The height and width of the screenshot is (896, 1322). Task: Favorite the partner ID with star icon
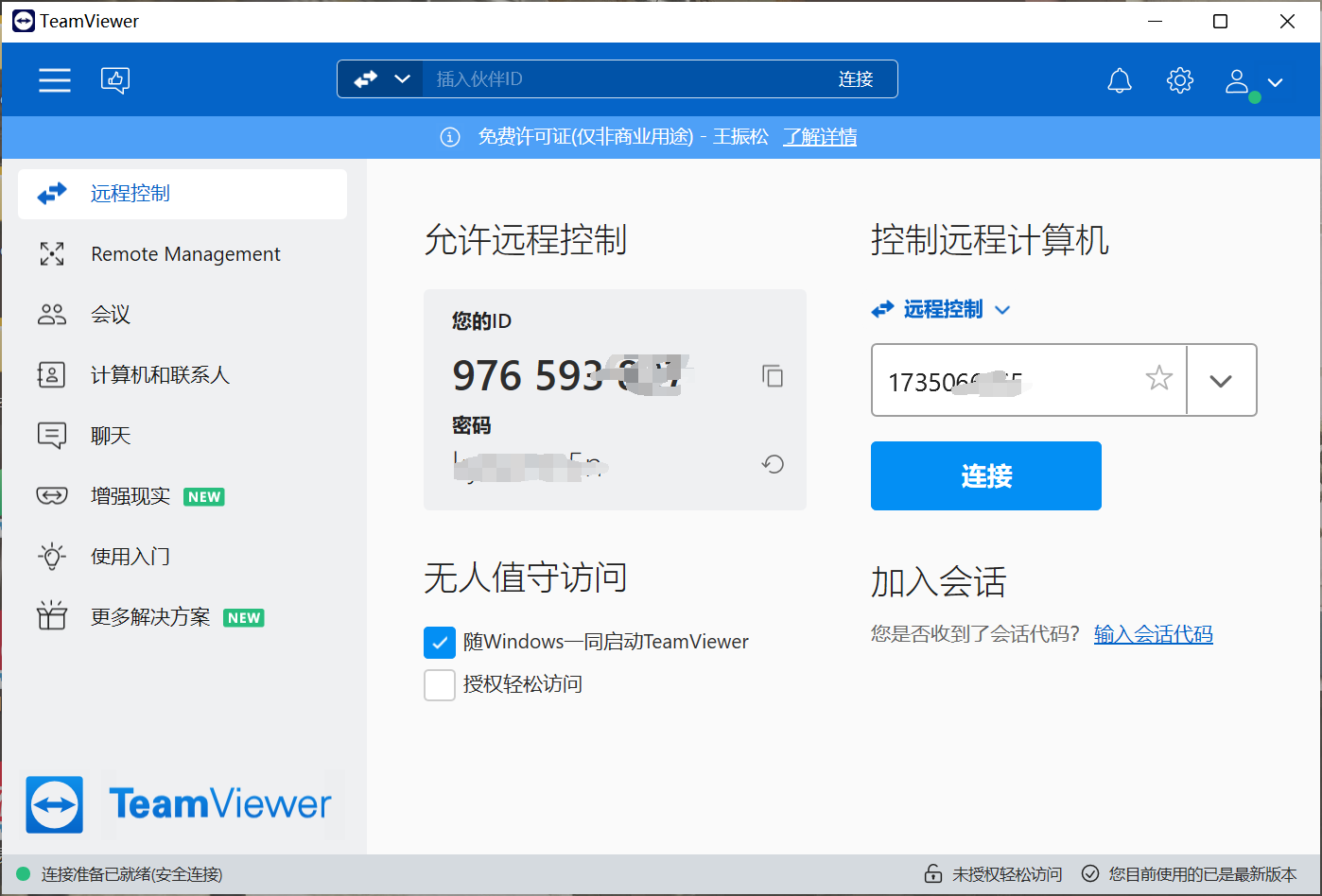[1158, 379]
